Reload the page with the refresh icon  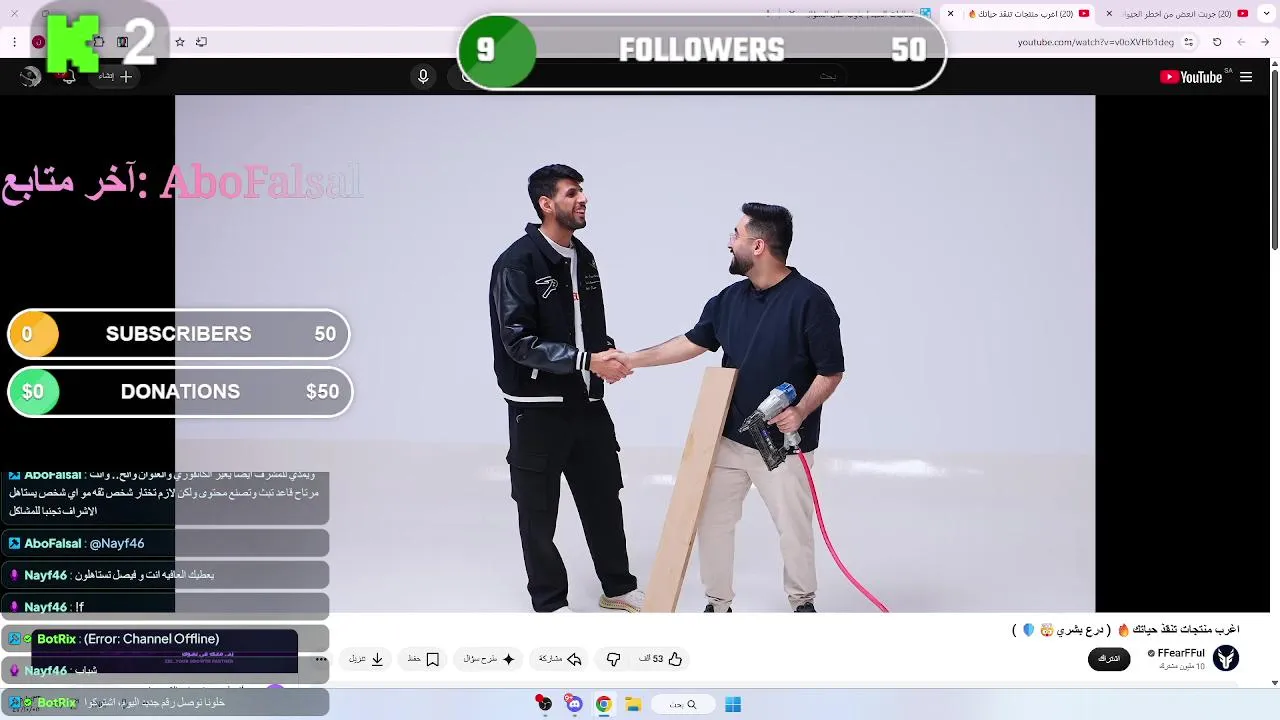[x=1217, y=42]
